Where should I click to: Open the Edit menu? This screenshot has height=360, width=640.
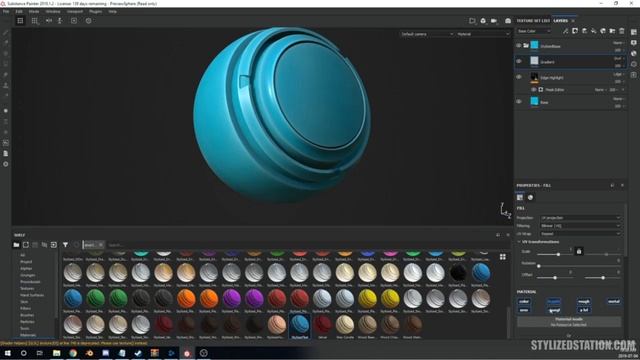19,11
